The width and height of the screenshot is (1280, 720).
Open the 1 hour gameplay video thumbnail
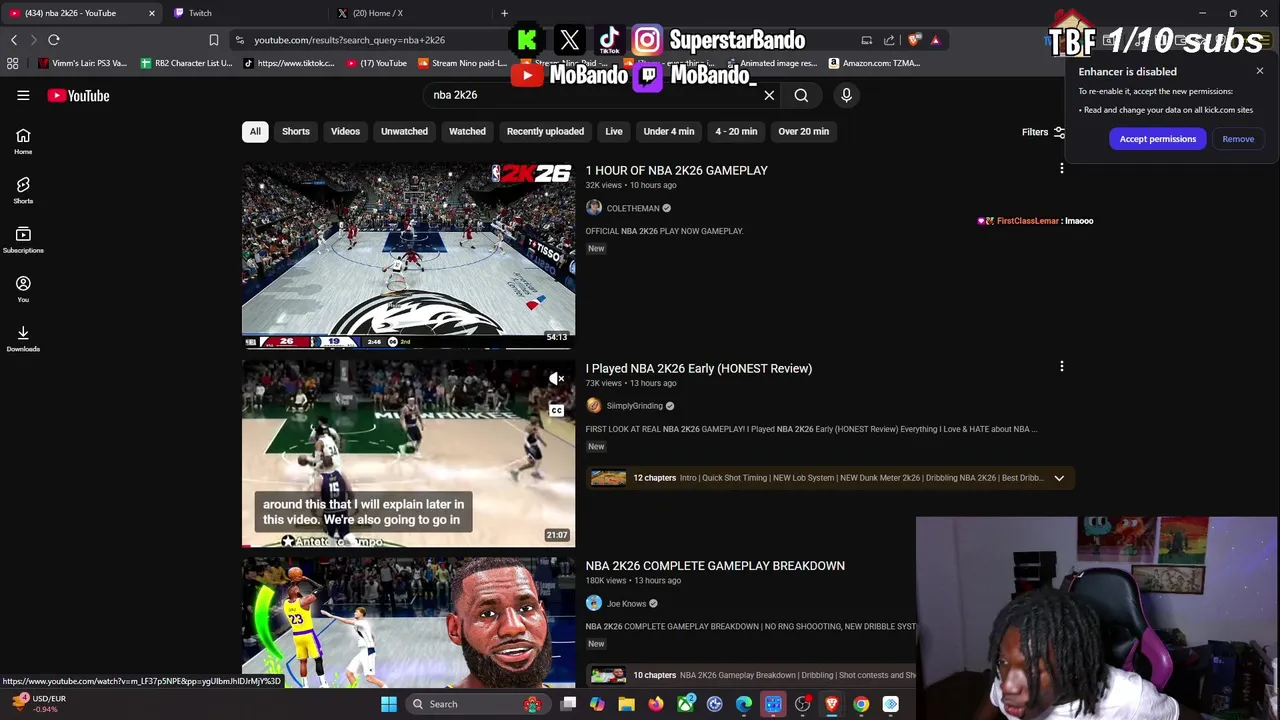[x=408, y=256]
